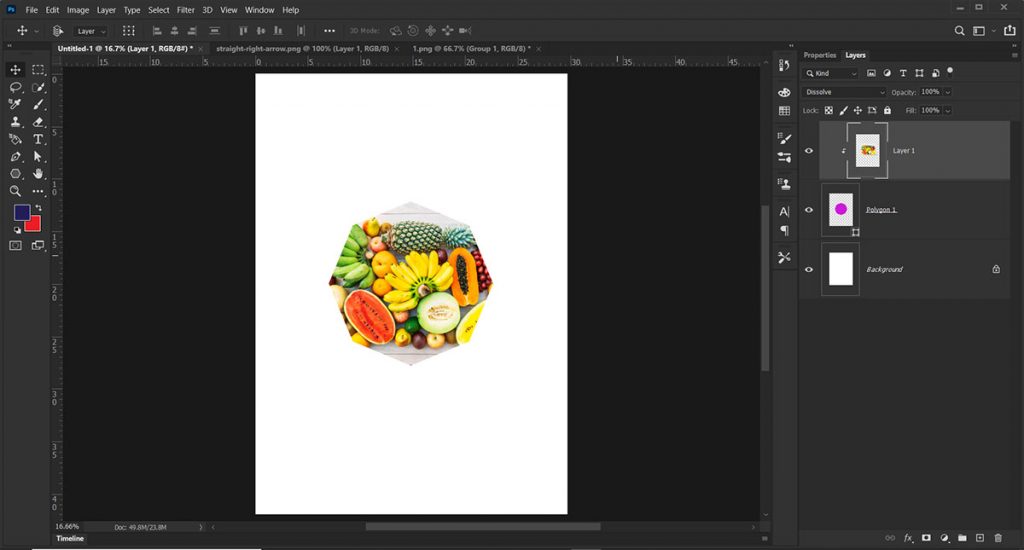Change the screen mode
The height and width of the screenshot is (550, 1024).
38,246
